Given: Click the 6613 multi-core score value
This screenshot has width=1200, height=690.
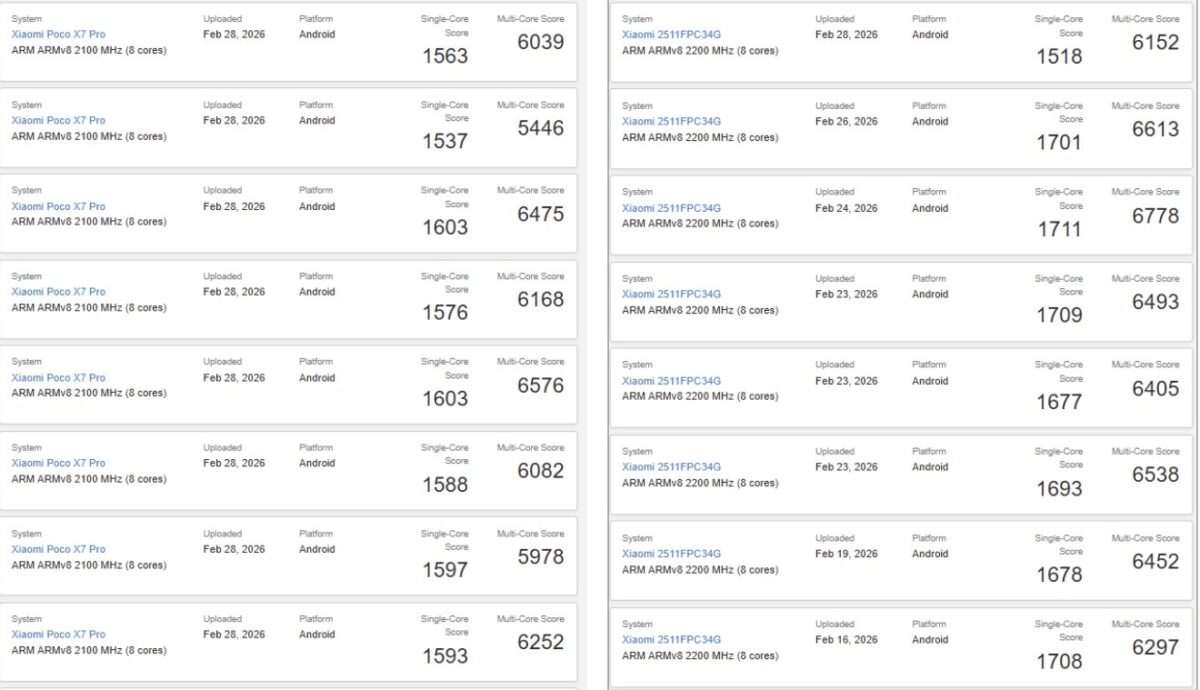Looking at the screenshot, I should [1155, 129].
